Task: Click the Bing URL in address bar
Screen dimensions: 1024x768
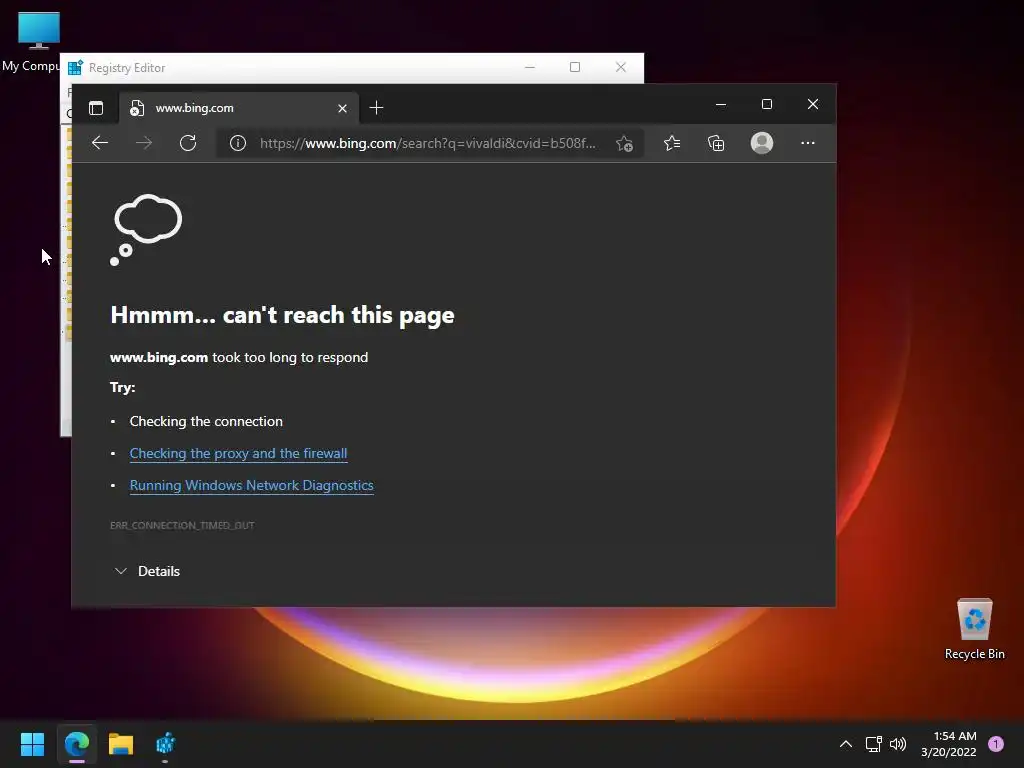Action: 428,143
